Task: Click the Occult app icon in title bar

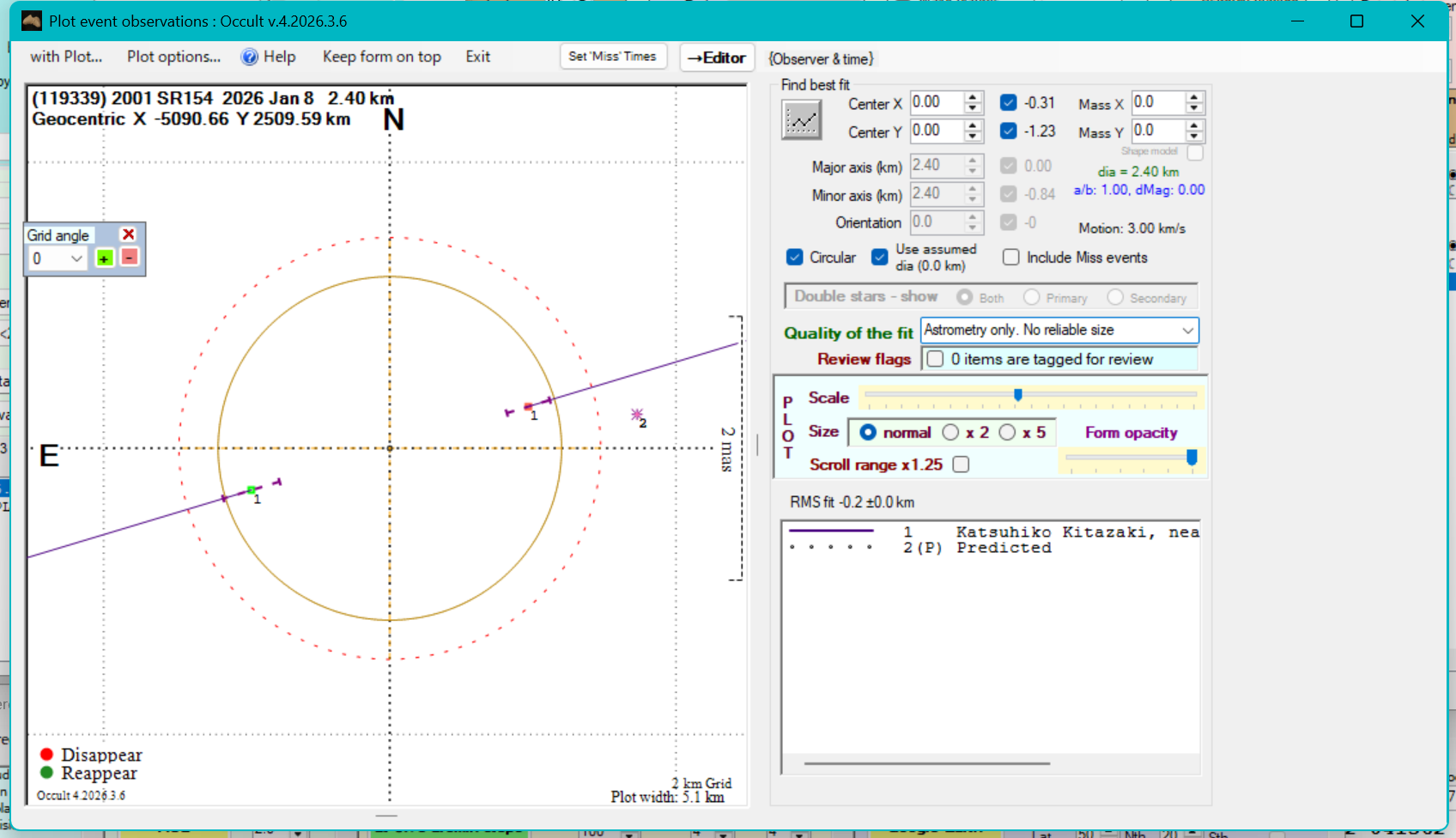Action: 32,21
